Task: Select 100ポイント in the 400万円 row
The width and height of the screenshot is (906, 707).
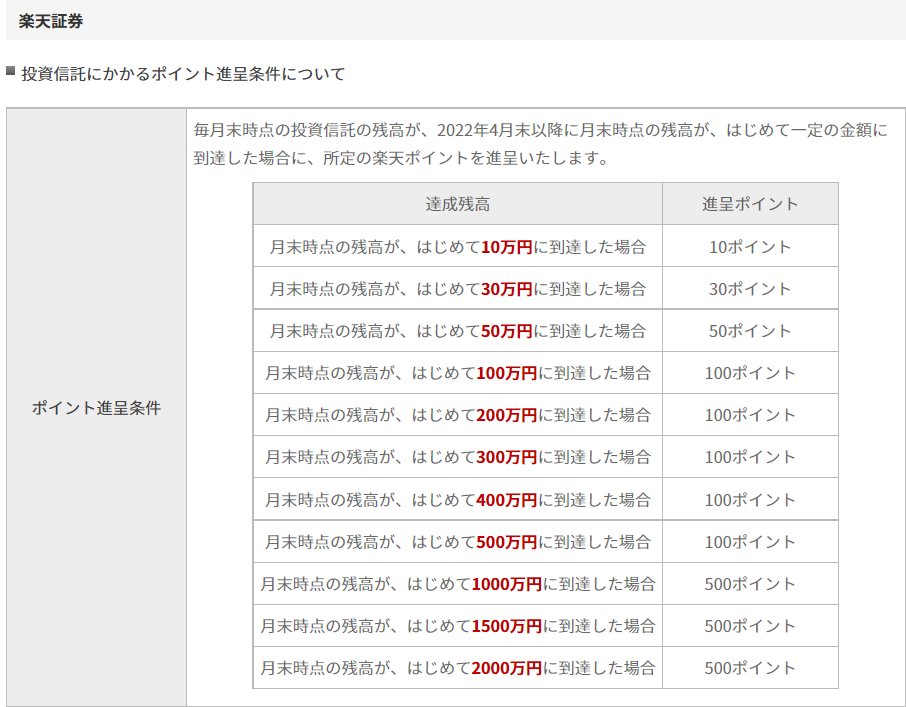Action: click(x=750, y=499)
